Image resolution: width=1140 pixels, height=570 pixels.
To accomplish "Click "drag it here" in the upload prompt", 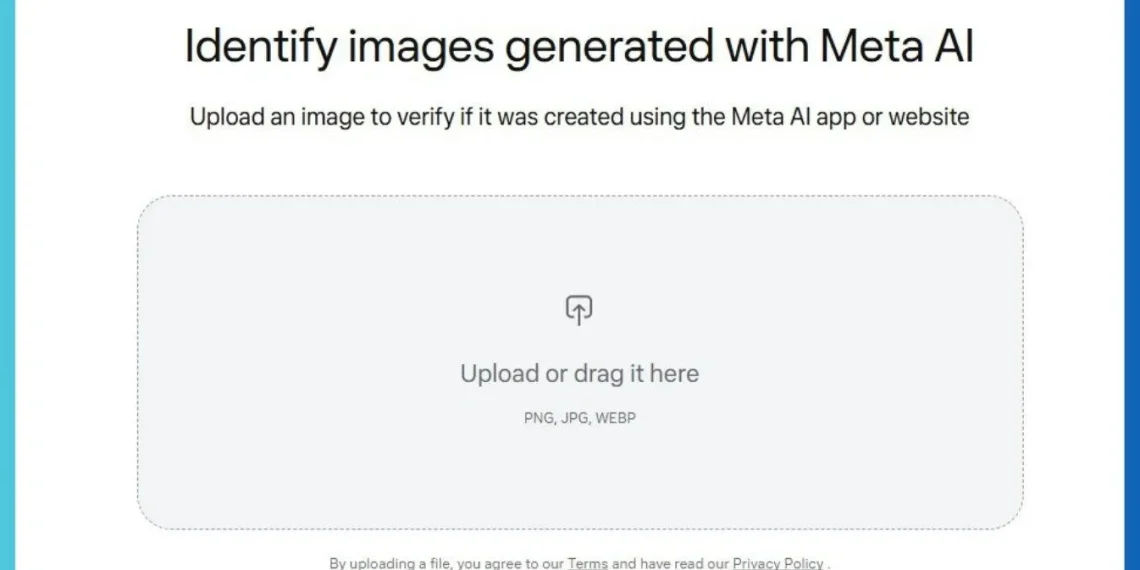I will [x=636, y=374].
